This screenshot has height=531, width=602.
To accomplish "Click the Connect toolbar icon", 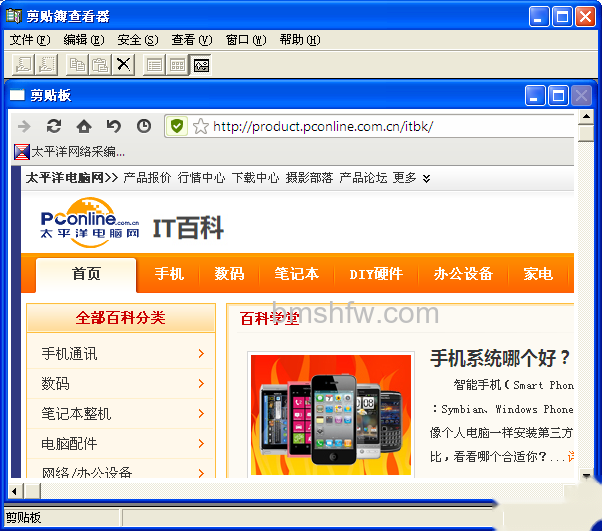I will point(23,65).
